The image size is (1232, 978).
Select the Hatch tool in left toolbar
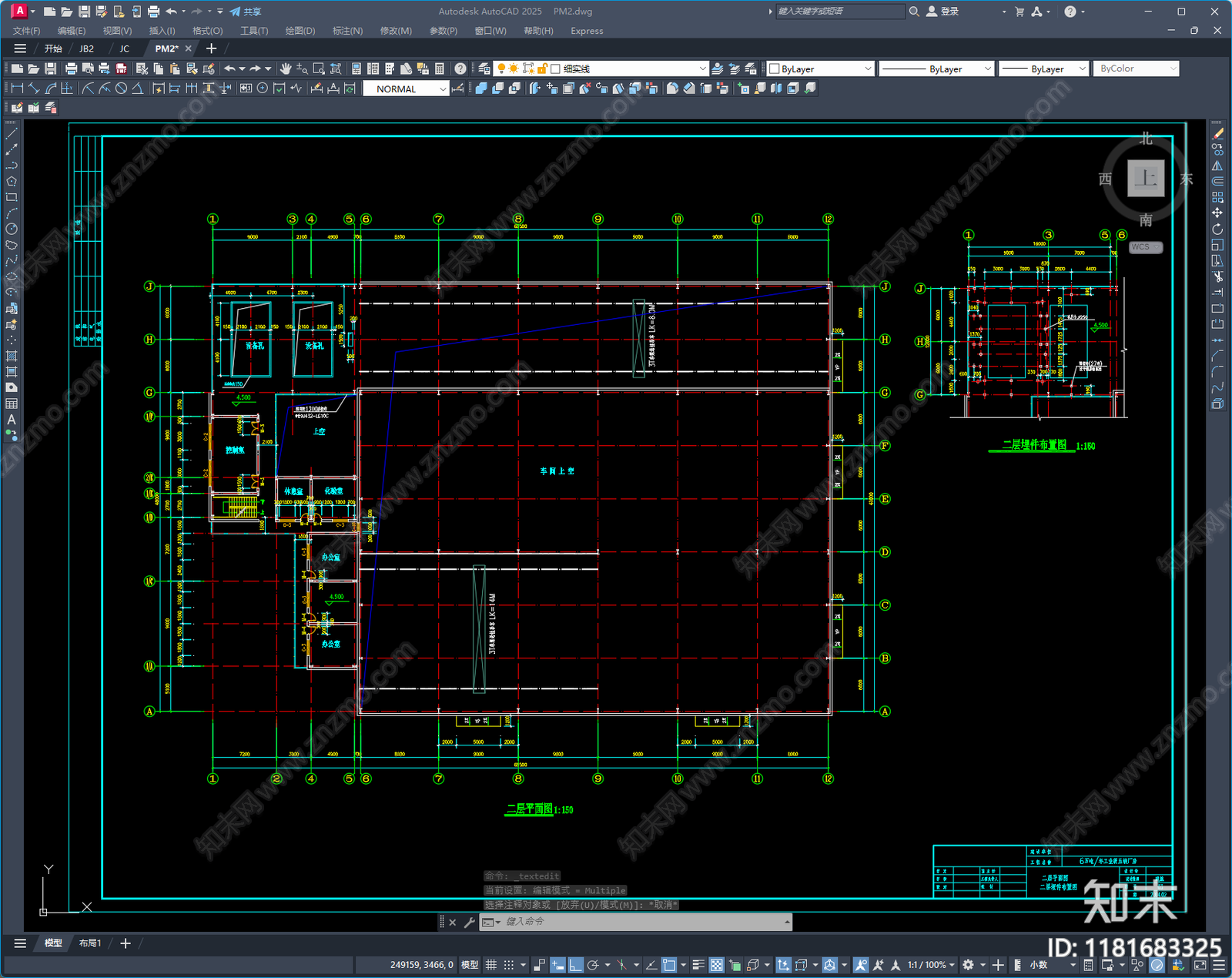12,356
